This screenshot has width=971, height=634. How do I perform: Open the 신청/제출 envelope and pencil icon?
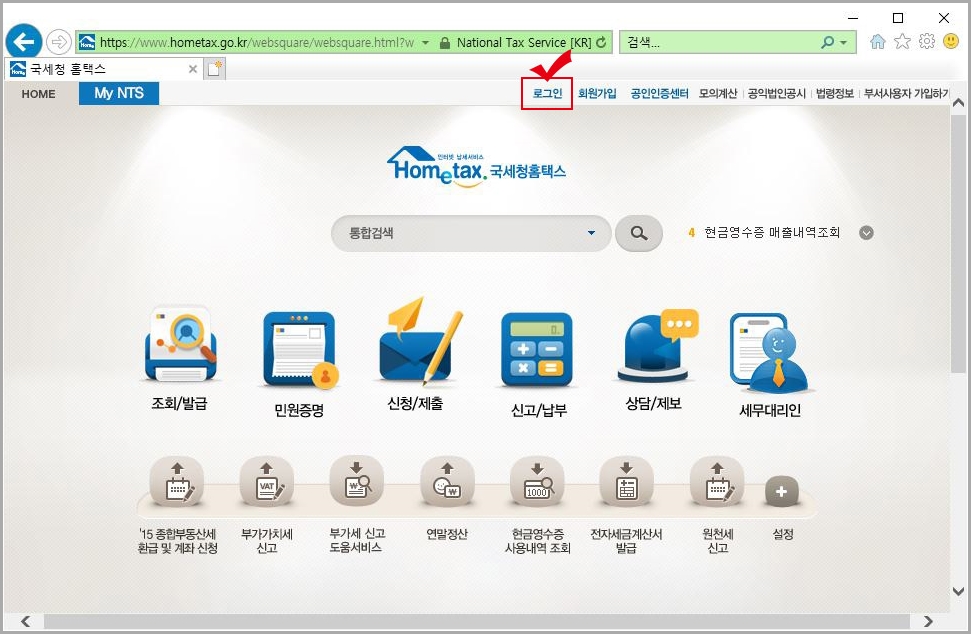coord(420,339)
